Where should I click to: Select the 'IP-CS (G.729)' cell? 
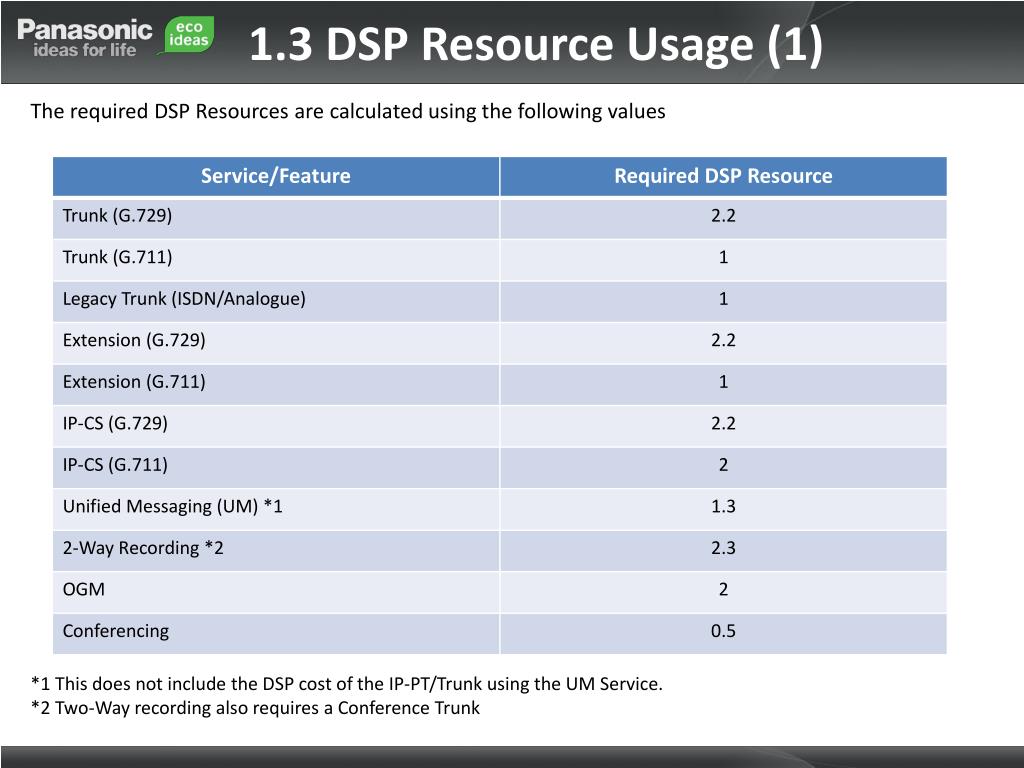click(276, 426)
